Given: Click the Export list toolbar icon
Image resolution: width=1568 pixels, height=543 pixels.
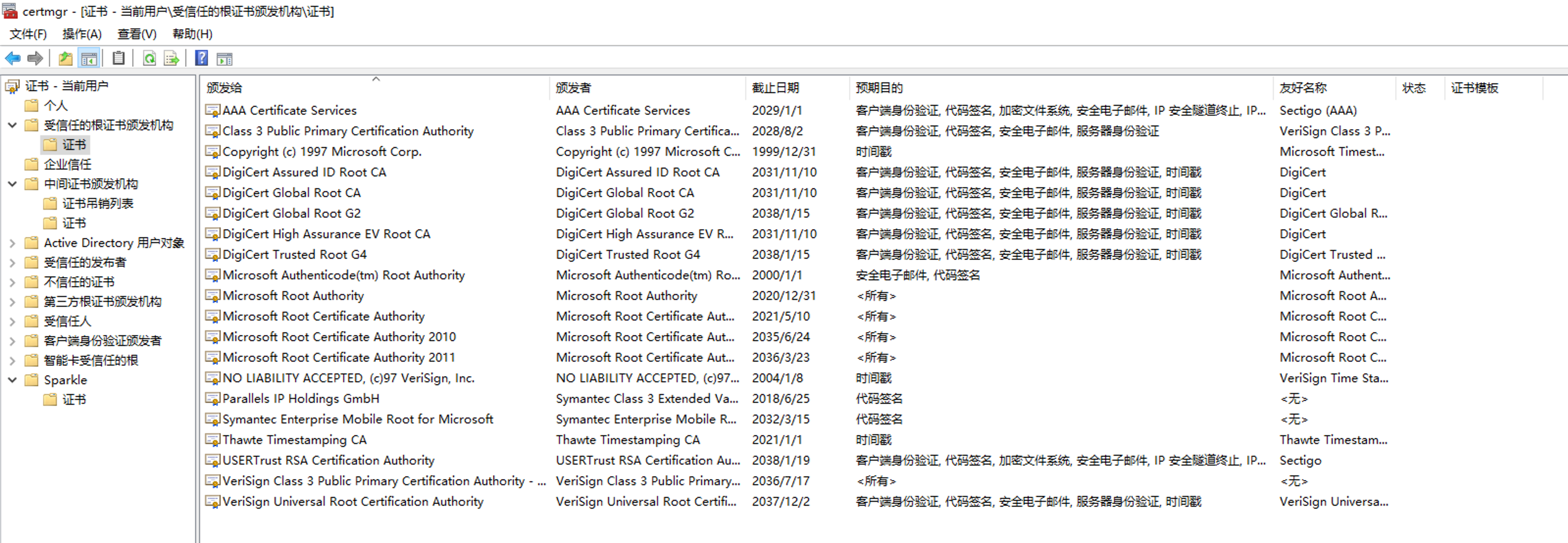Looking at the screenshot, I should click(x=172, y=58).
